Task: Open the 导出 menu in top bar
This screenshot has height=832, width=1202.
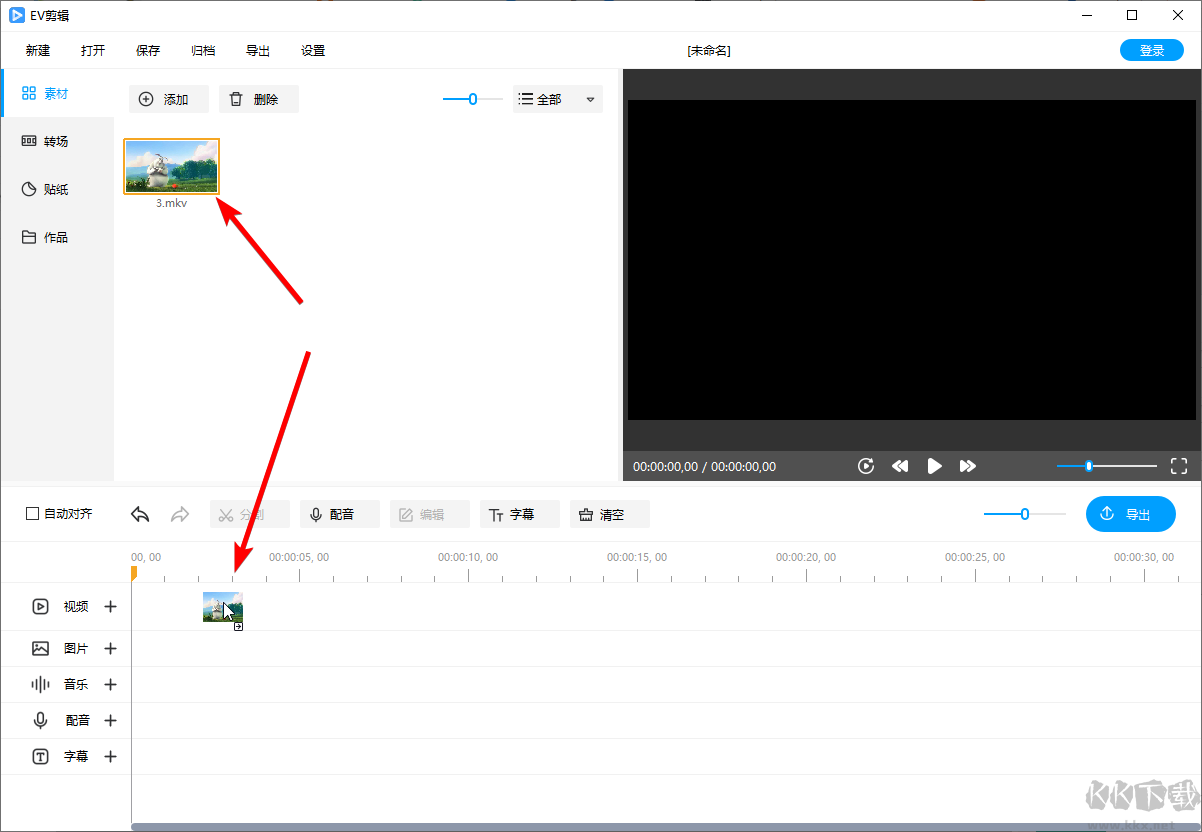Action: tap(258, 50)
